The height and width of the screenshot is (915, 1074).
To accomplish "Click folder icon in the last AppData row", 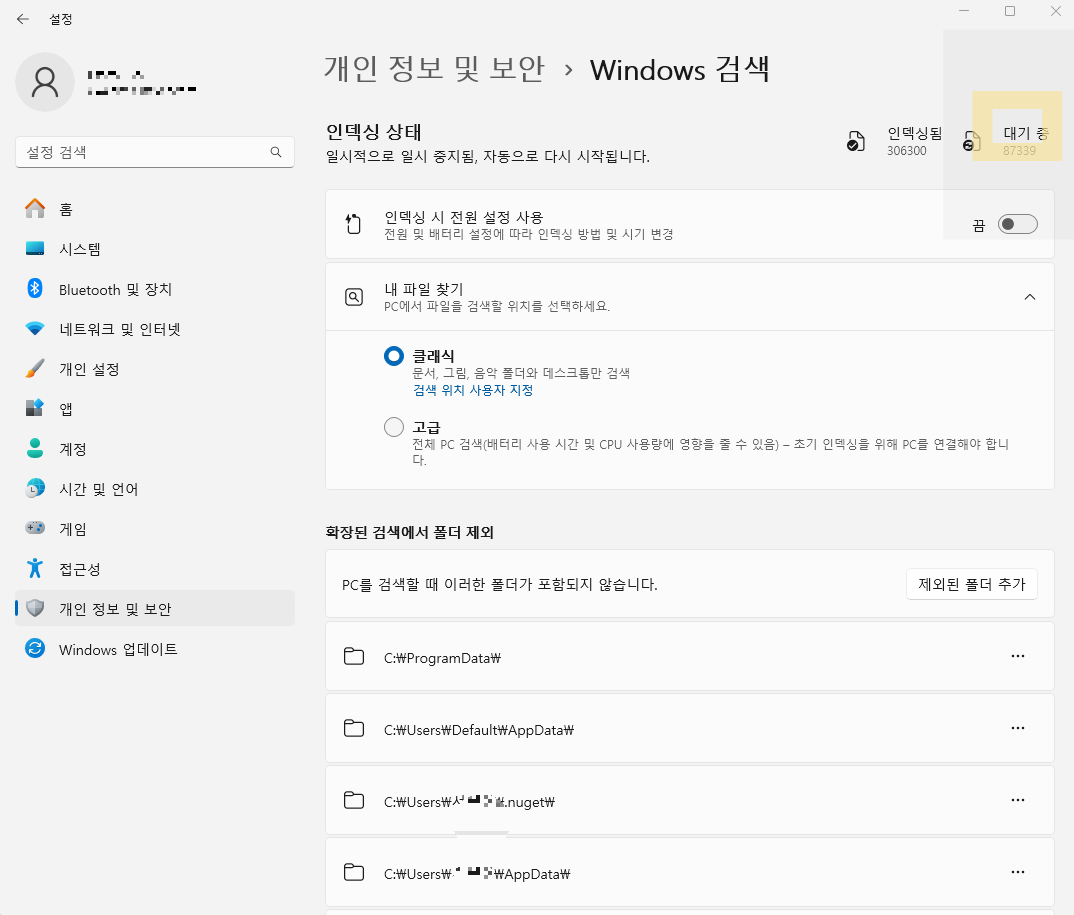I will click(x=353, y=872).
